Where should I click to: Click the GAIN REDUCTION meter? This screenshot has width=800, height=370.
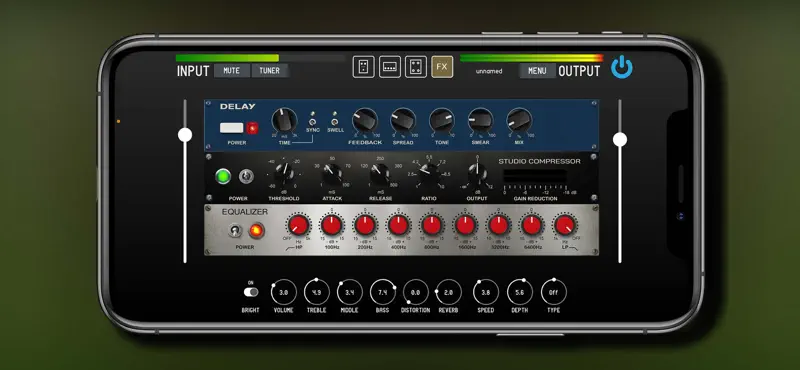[535, 176]
